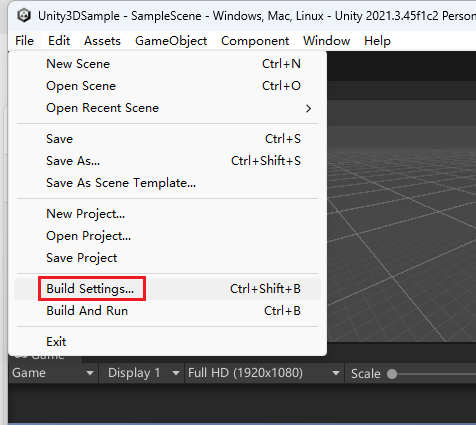Open the Assets menu

(x=102, y=41)
